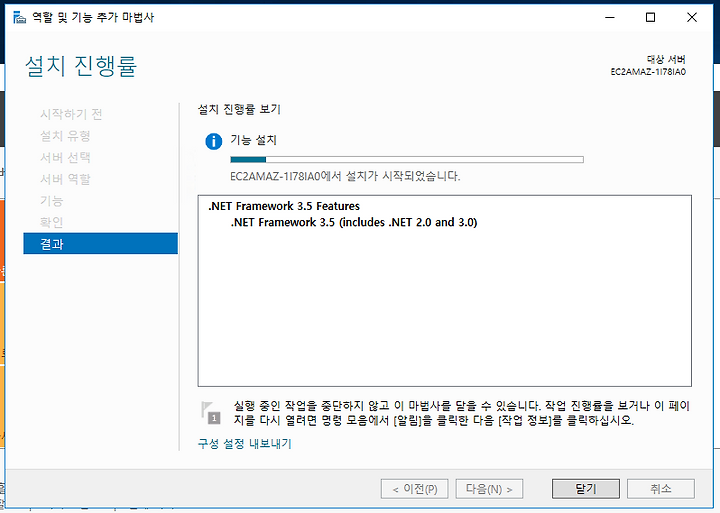
Task: Click the blue info icon beside 기능 설치
Action: click(x=214, y=141)
